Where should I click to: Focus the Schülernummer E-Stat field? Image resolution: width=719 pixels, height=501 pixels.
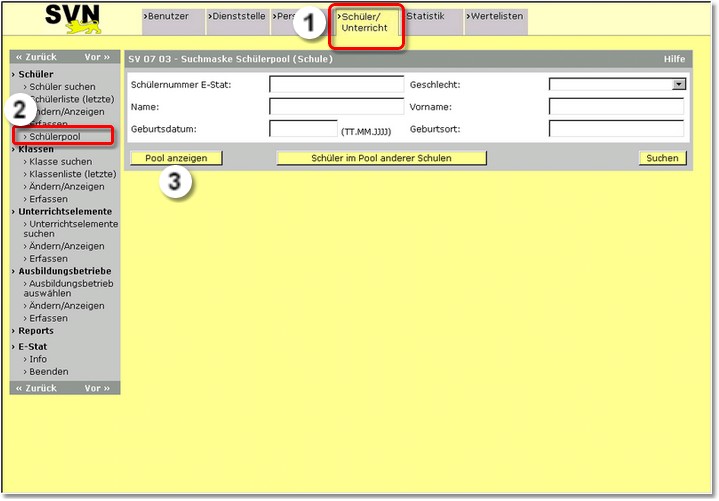pos(337,84)
